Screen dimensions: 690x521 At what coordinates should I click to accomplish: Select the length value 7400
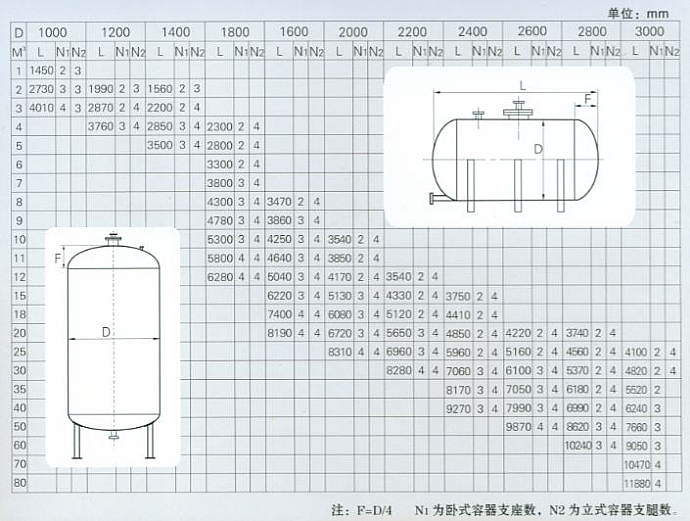(279, 315)
